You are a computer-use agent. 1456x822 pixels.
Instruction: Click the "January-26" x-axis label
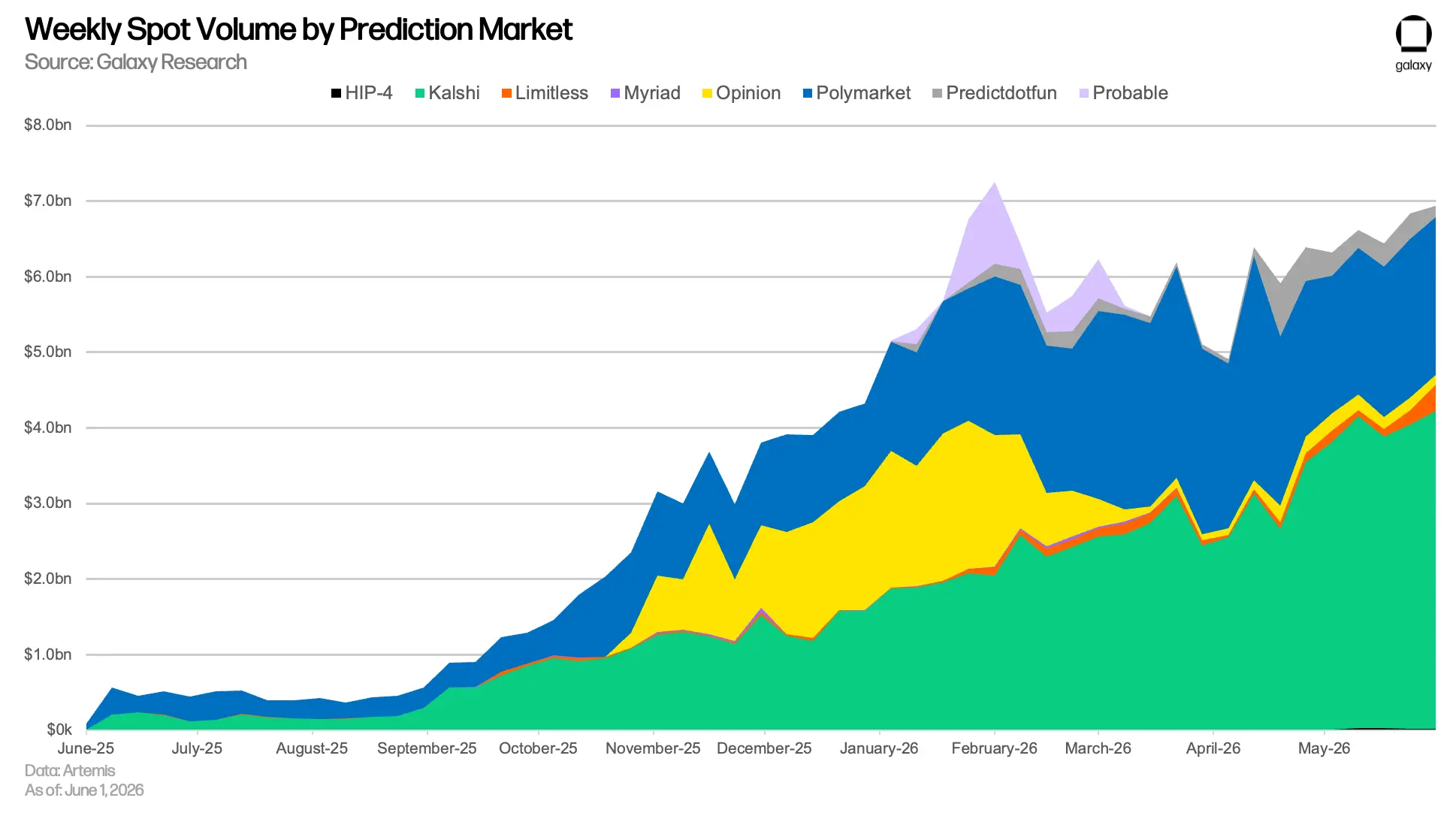(879, 748)
